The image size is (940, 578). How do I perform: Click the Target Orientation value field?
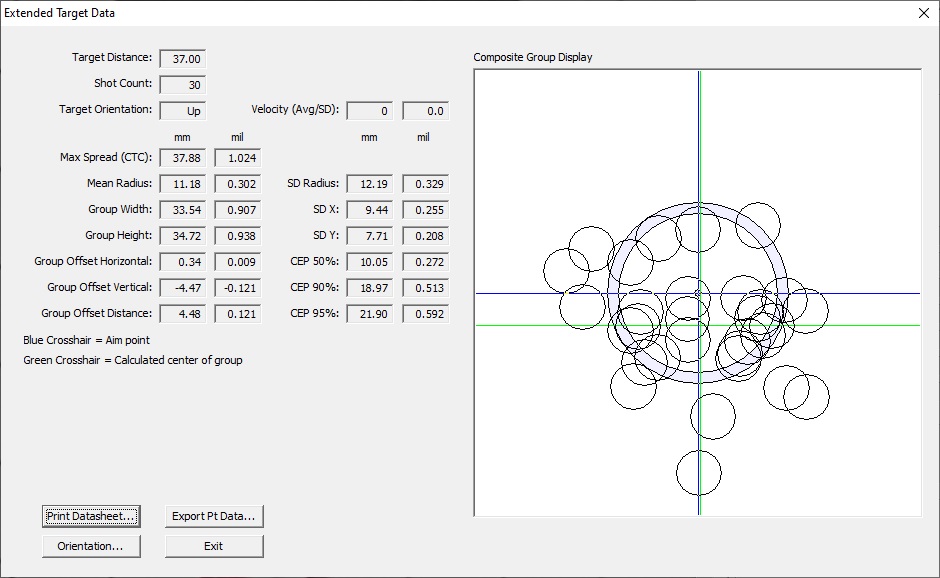(x=183, y=111)
